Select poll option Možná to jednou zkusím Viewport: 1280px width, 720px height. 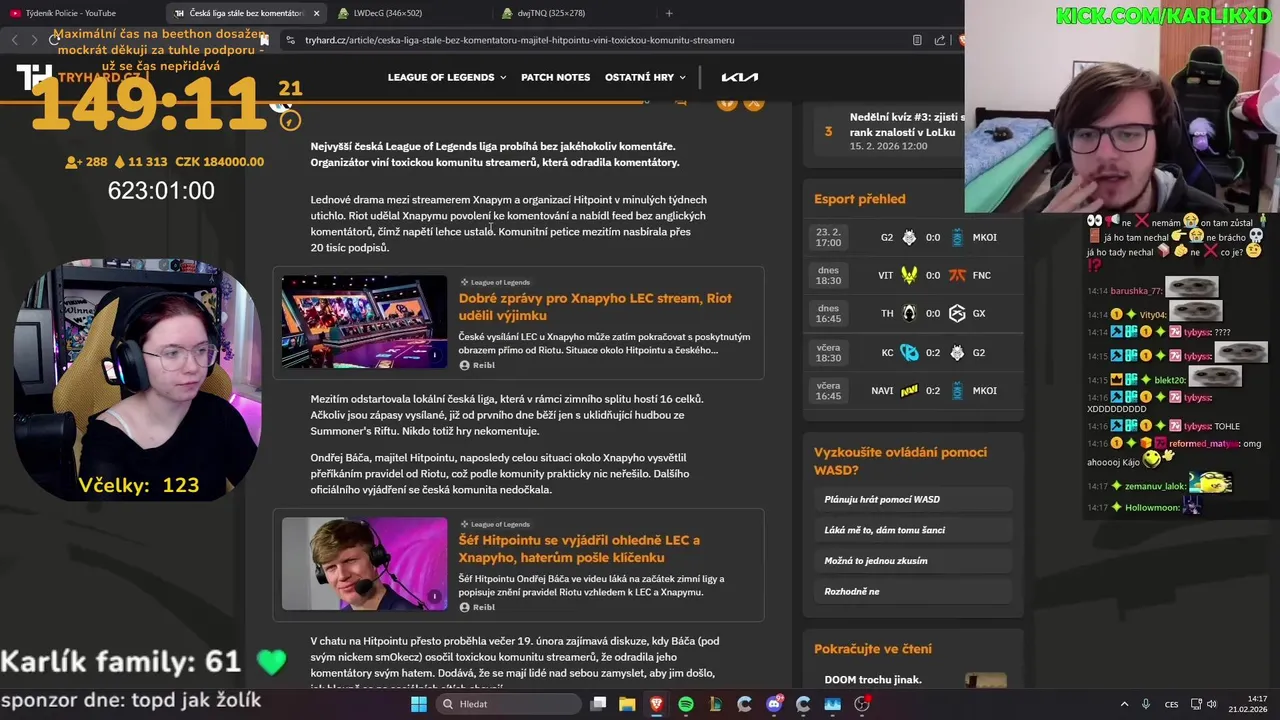click(913, 561)
